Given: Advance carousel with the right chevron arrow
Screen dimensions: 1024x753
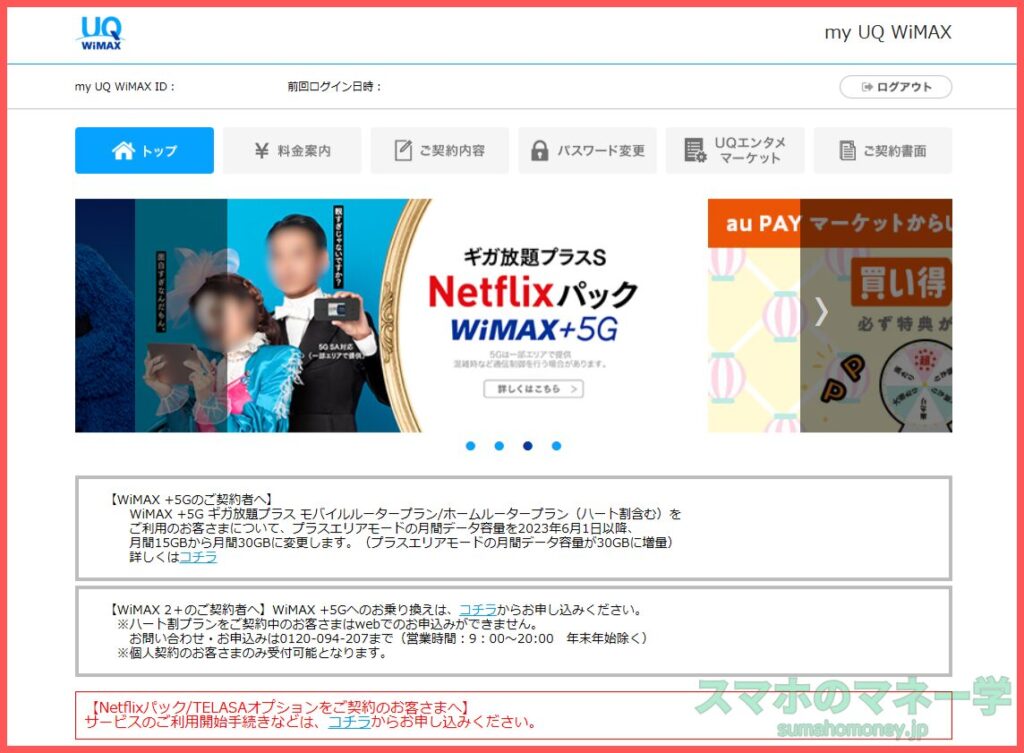Looking at the screenshot, I should click(822, 312).
